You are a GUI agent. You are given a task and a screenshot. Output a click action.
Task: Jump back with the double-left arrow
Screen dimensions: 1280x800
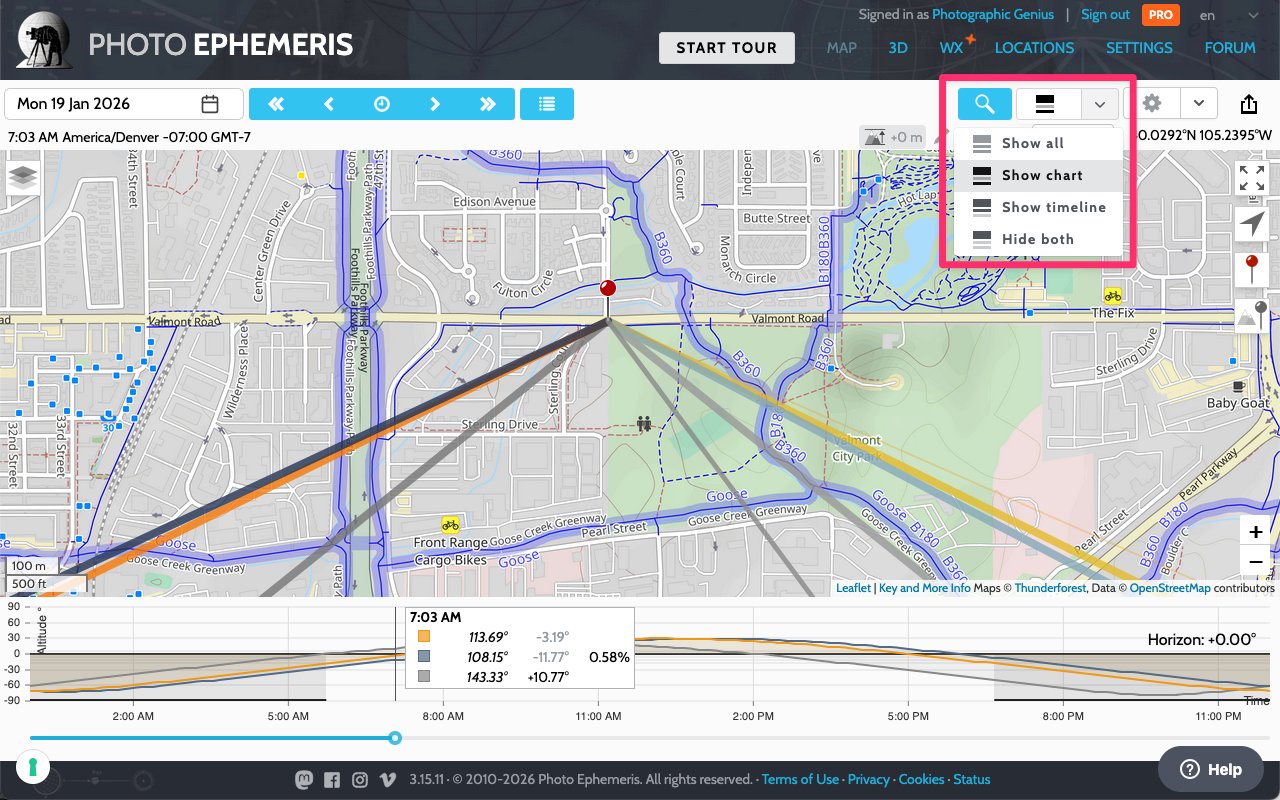coord(275,104)
